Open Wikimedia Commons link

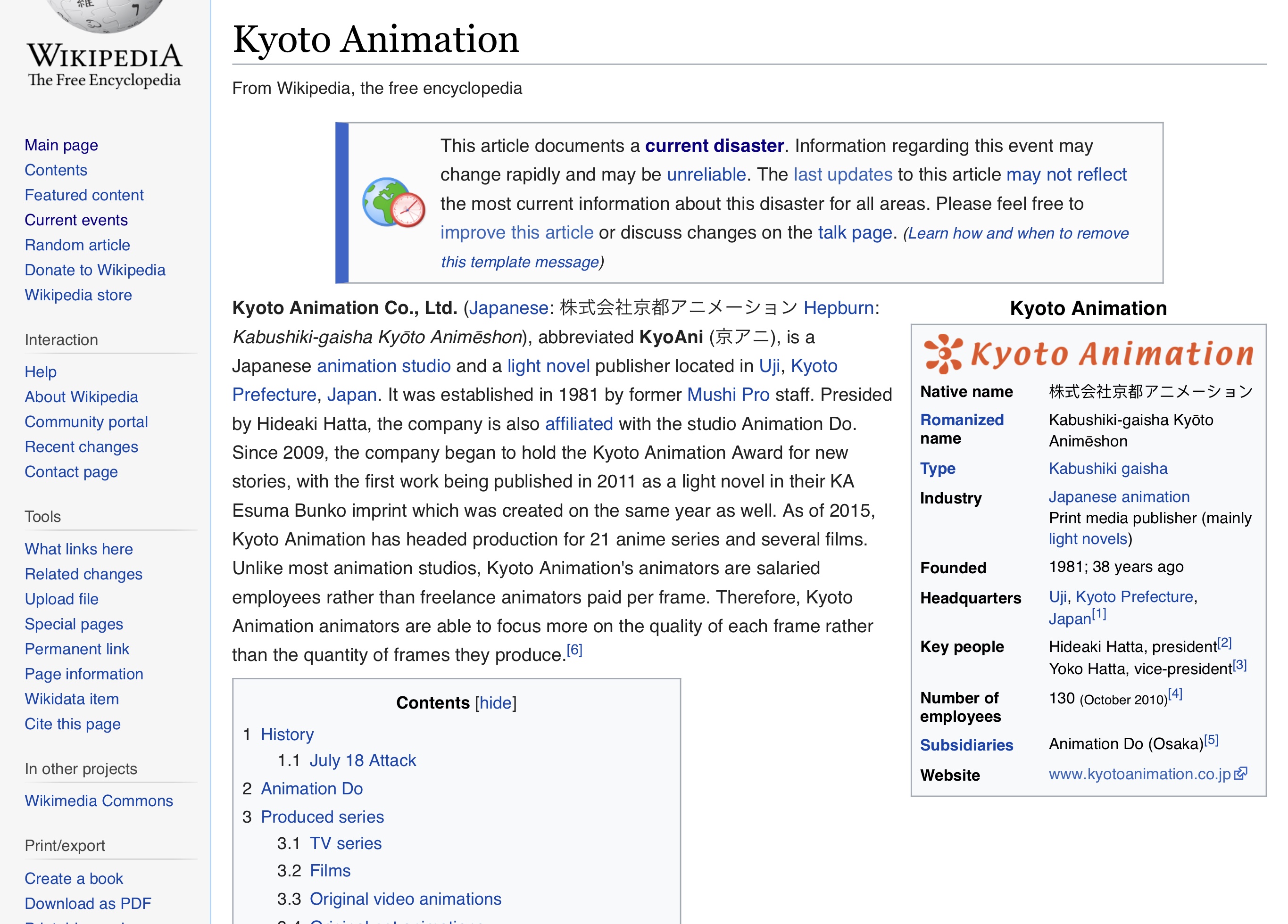tap(99, 801)
